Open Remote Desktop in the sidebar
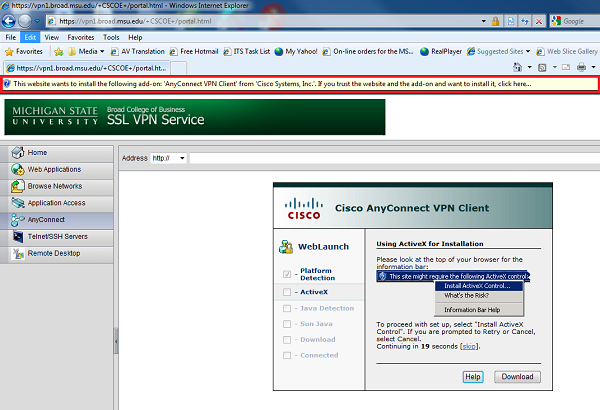Viewport: 600px width, 410px height. point(57,253)
